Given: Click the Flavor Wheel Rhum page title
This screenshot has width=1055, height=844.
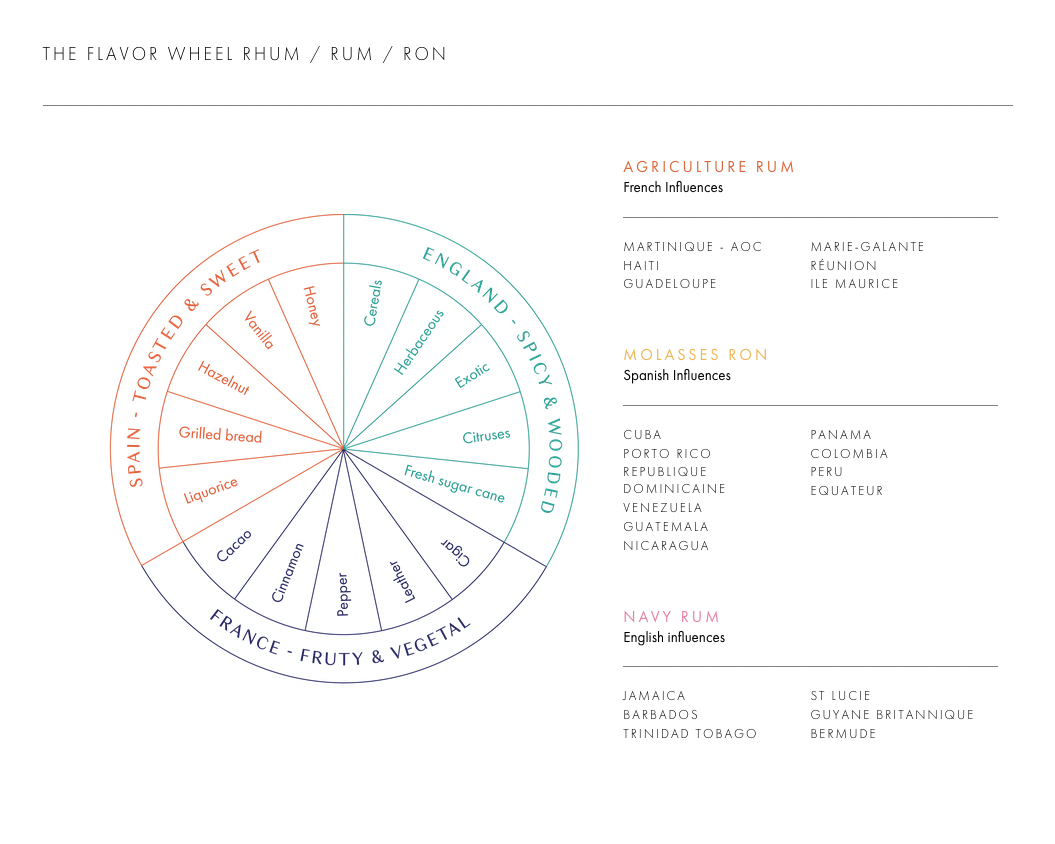Looking at the screenshot, I should (x=245, y=54).
